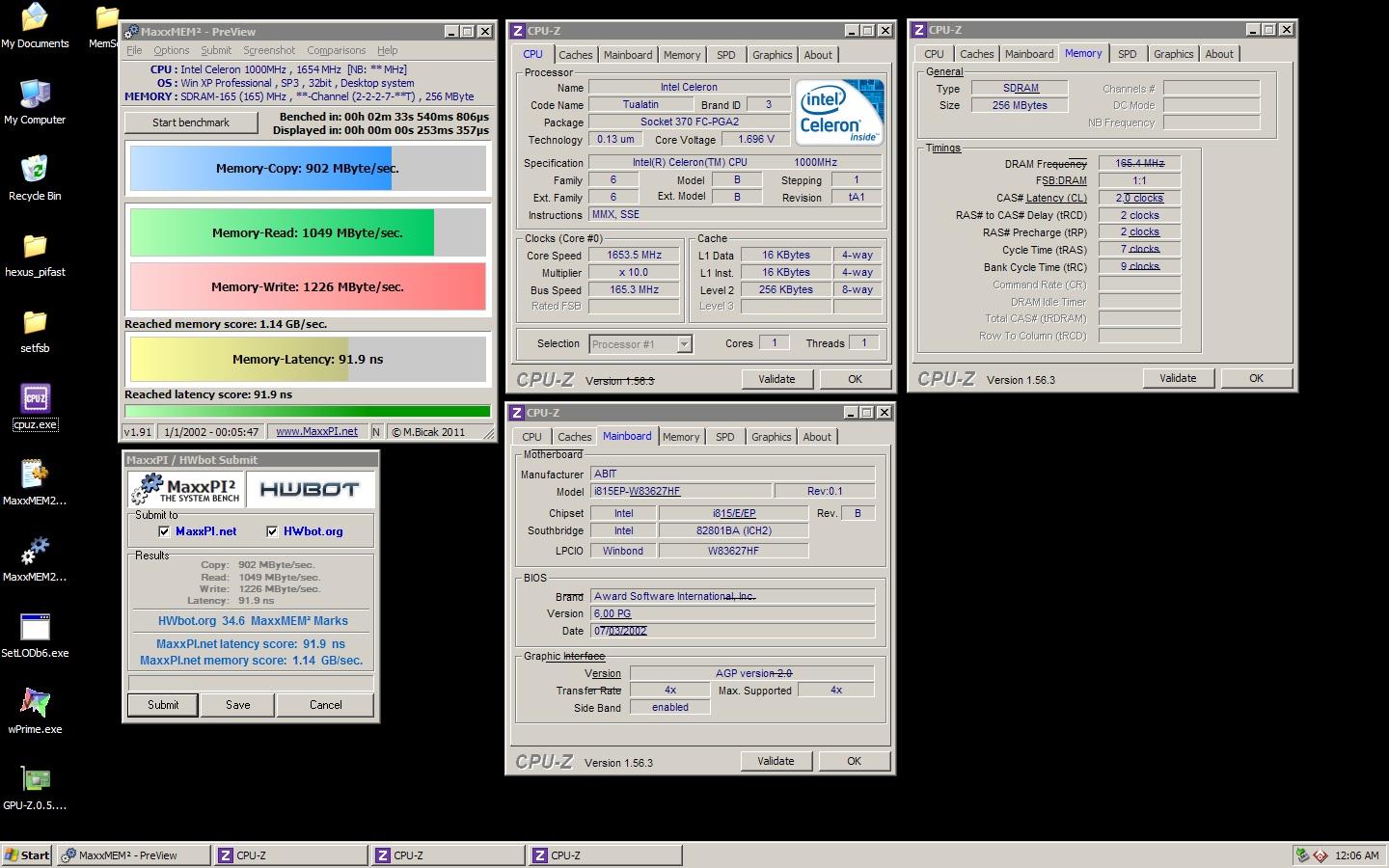
Task: Open Memory tab in CPU-Z Mainboard window
Action: [681, 437]
